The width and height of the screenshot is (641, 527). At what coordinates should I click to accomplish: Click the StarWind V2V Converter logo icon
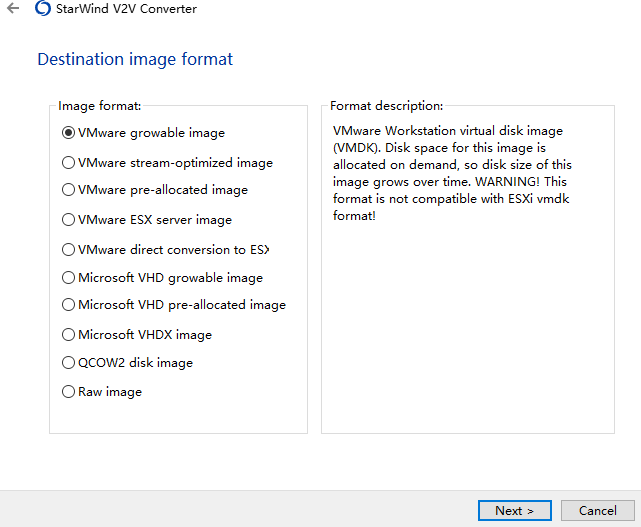coord(43,8)
